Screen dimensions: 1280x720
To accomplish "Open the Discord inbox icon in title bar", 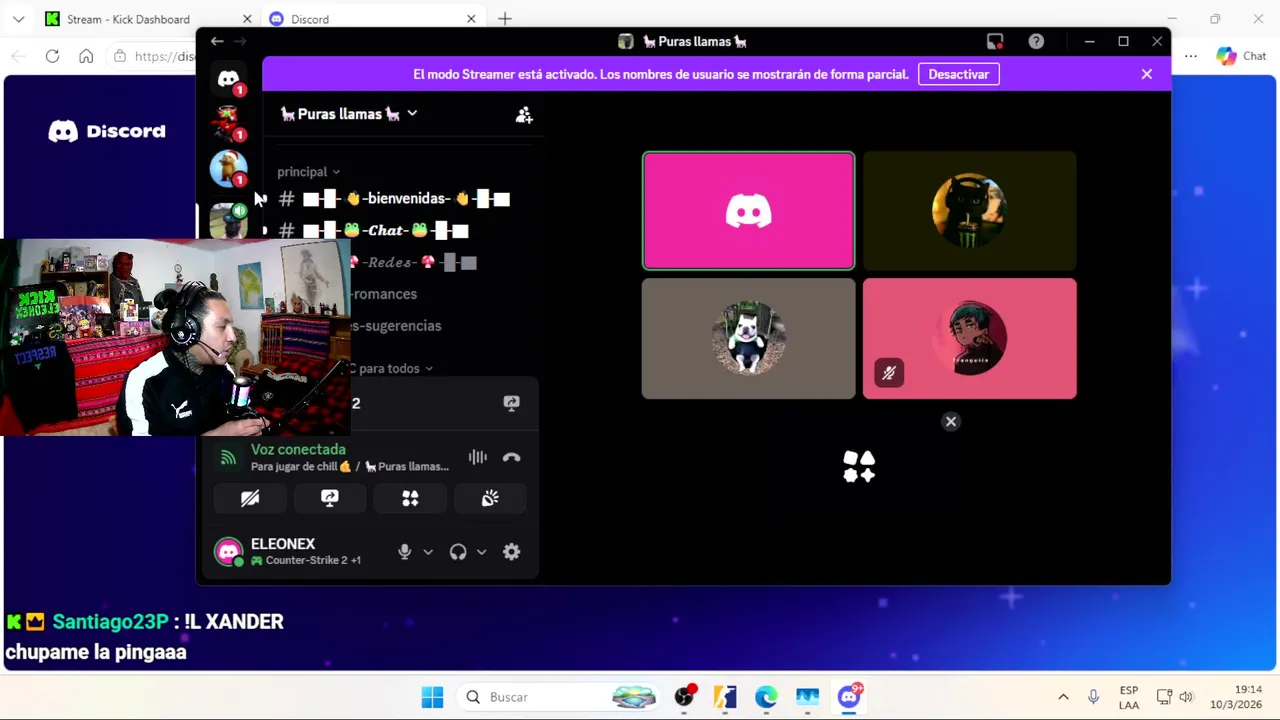I will pos(994,41).
